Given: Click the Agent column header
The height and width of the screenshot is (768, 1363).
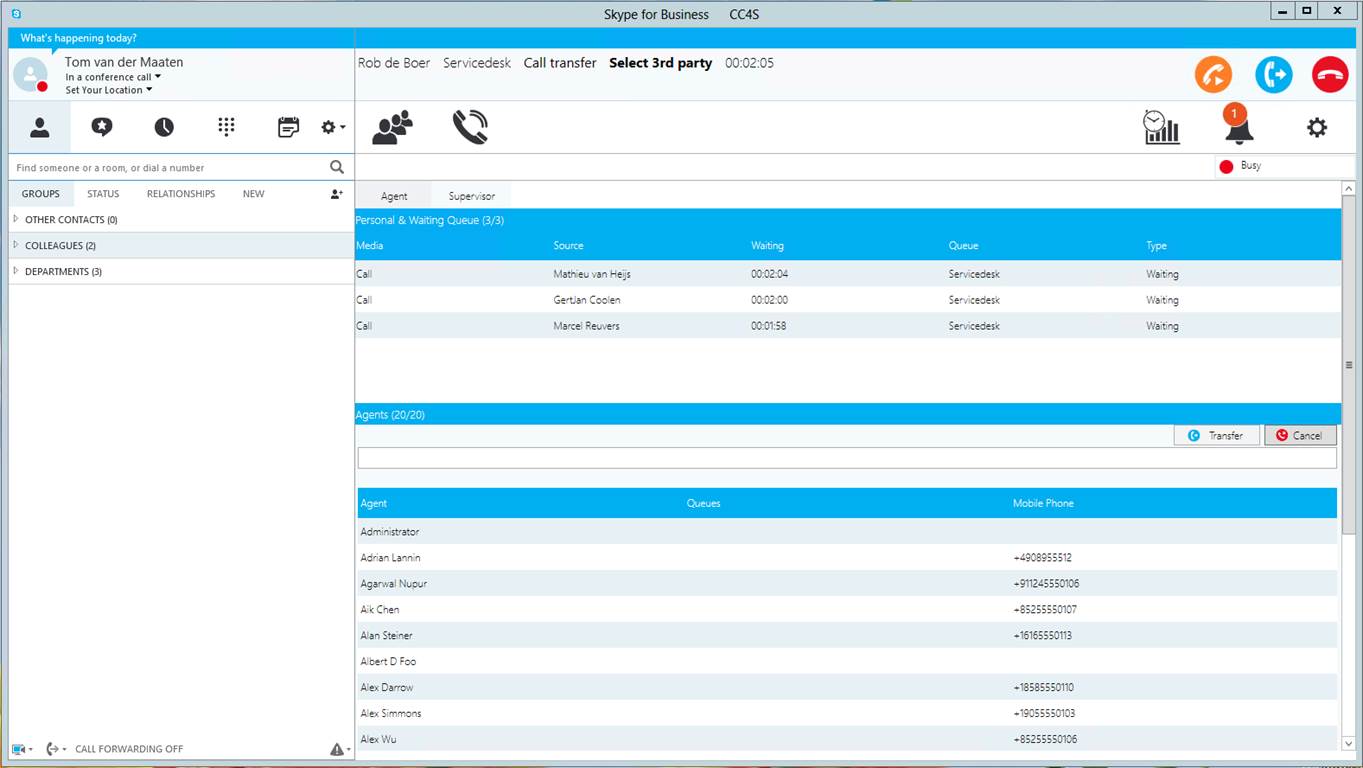Looking at the screenshot, I should point(374,503).
